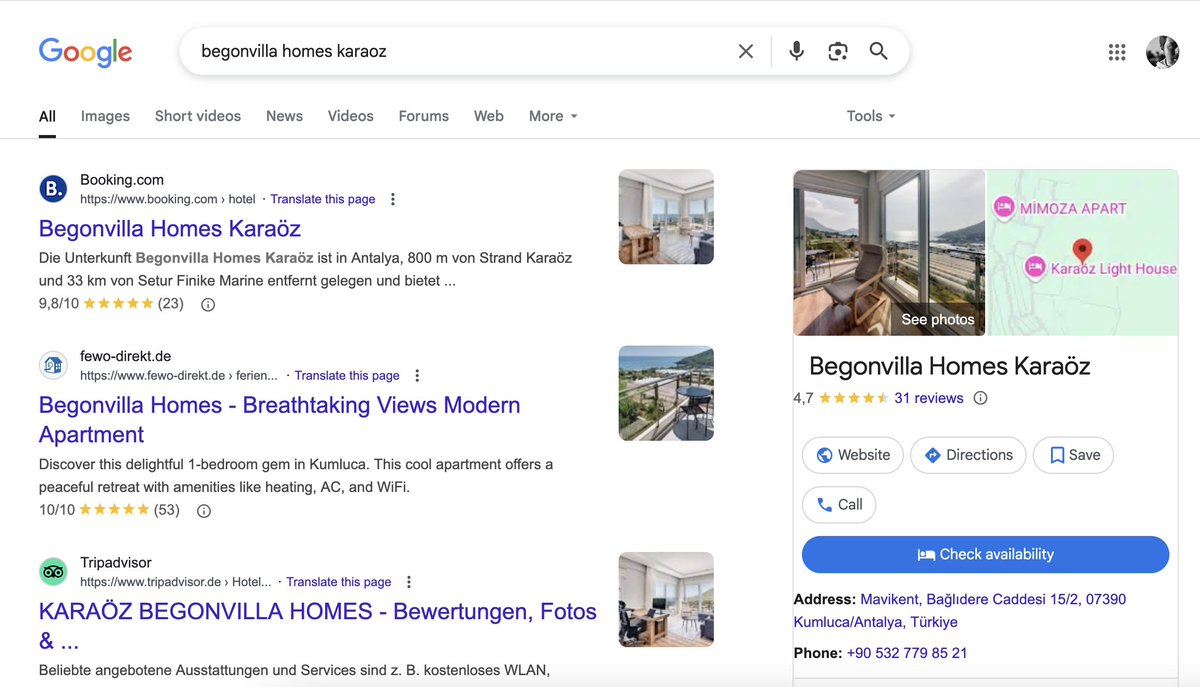
Task: Click the Call button
Action: click(839, 505)
